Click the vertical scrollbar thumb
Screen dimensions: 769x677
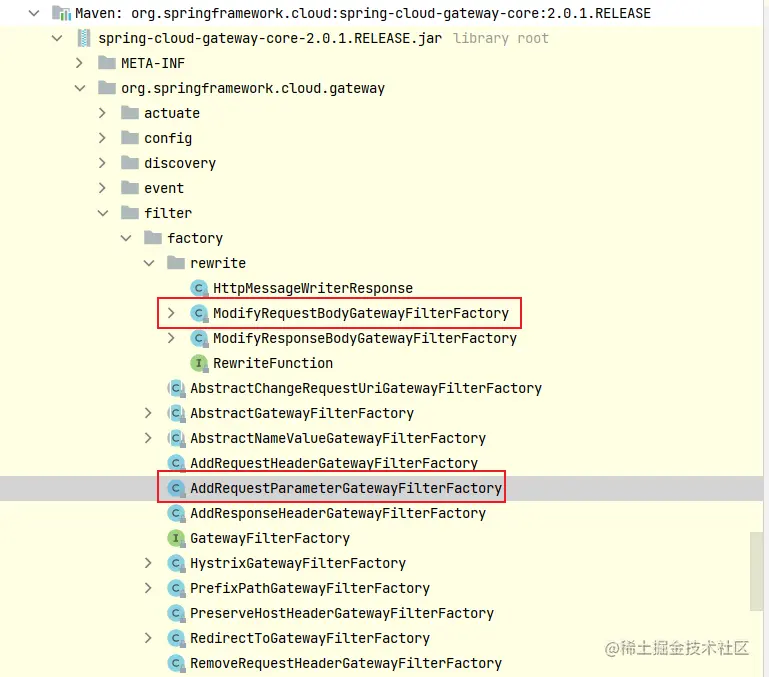(x=757, y=572)
